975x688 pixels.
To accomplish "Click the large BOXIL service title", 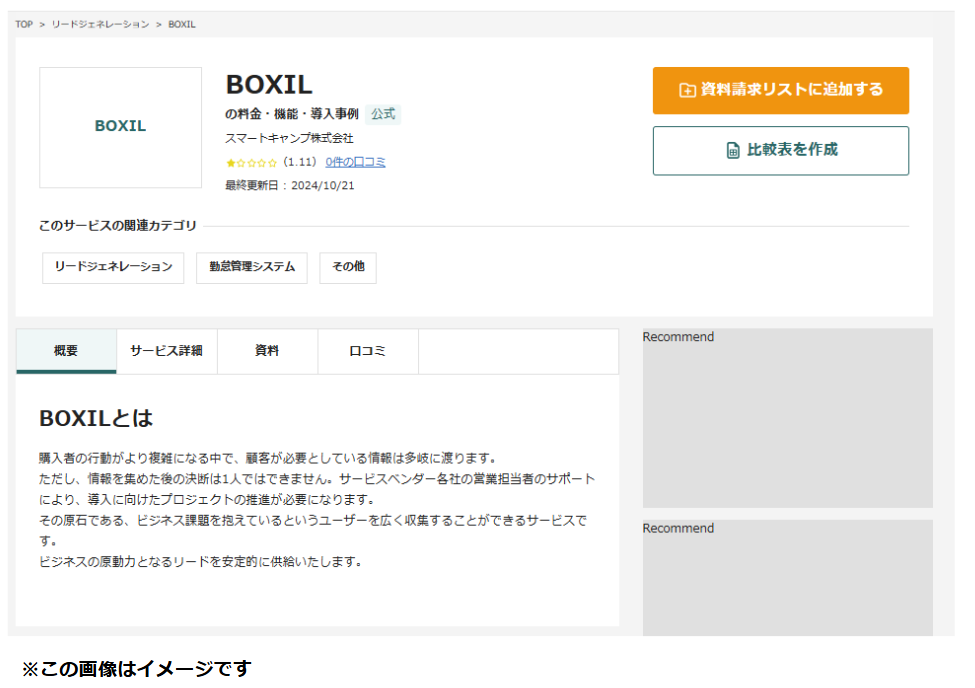I will click(269, 84).
